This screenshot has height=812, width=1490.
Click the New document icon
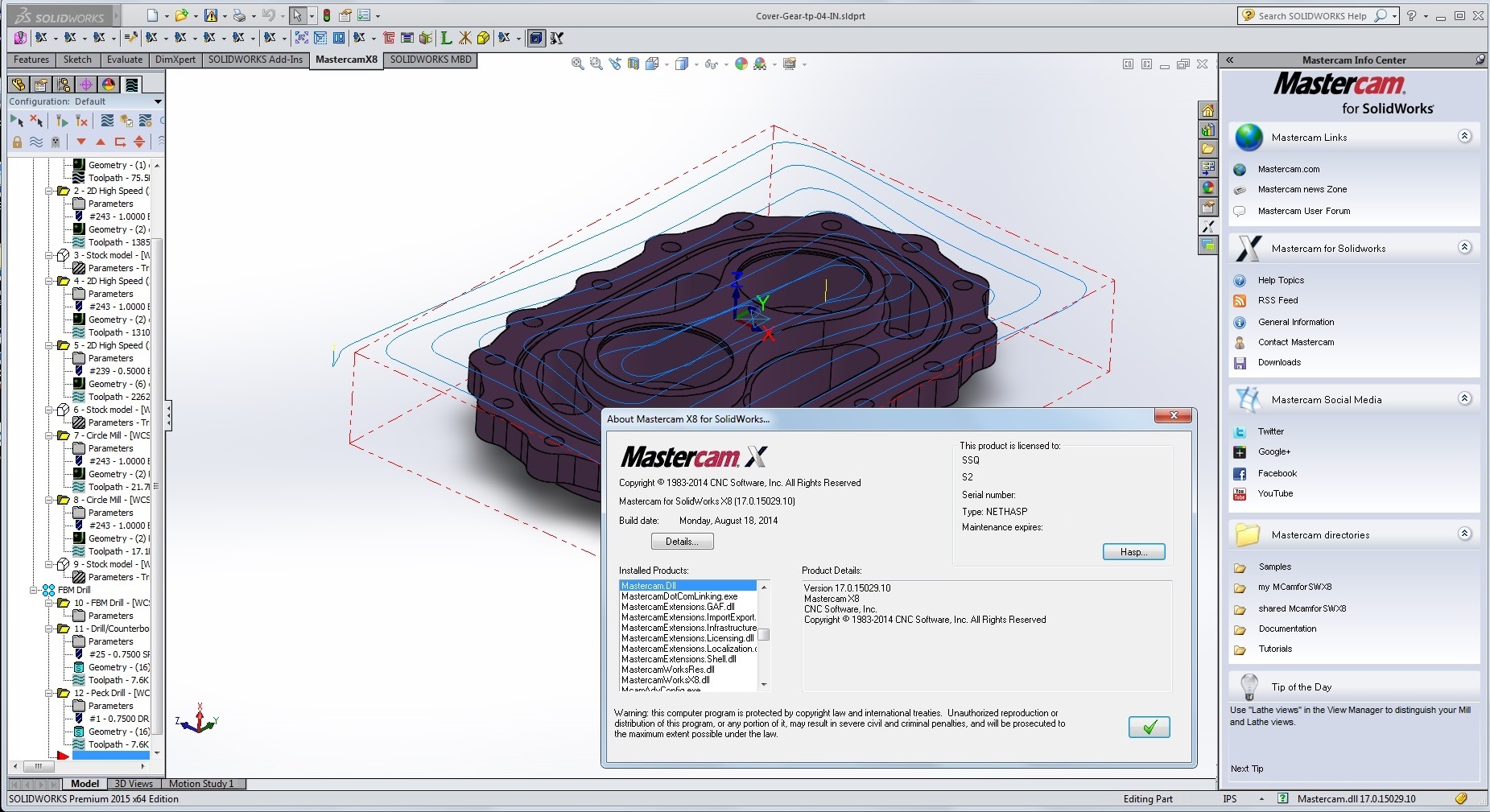click(x=153, y=15)
